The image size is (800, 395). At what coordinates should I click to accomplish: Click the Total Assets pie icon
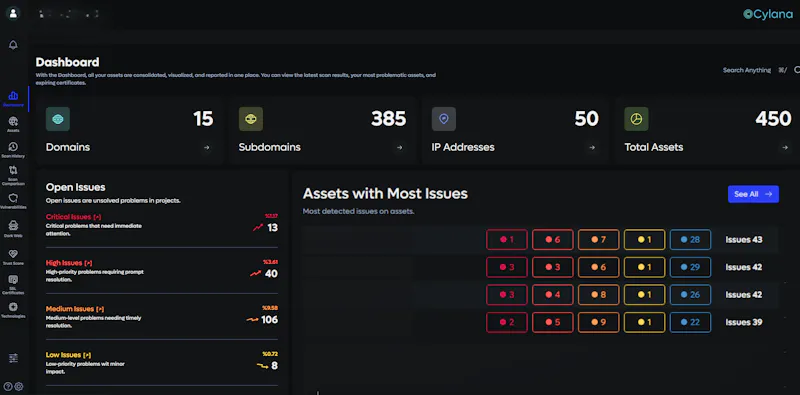[x=636, y=119]
